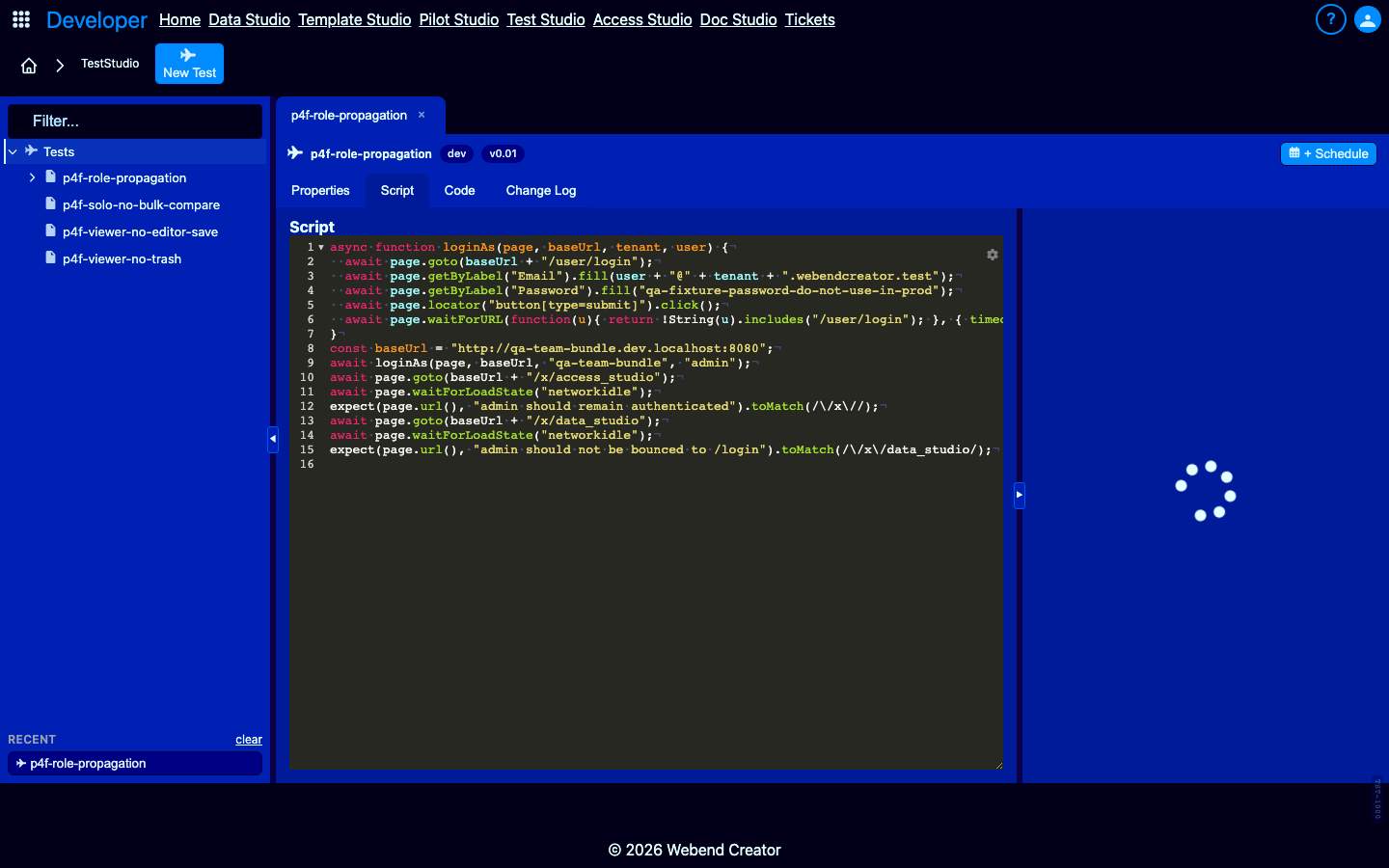Click the file icon of p4f-role-propagation tree row
This screenshot has width=1389, height=868.
click(x=50, y=176)
